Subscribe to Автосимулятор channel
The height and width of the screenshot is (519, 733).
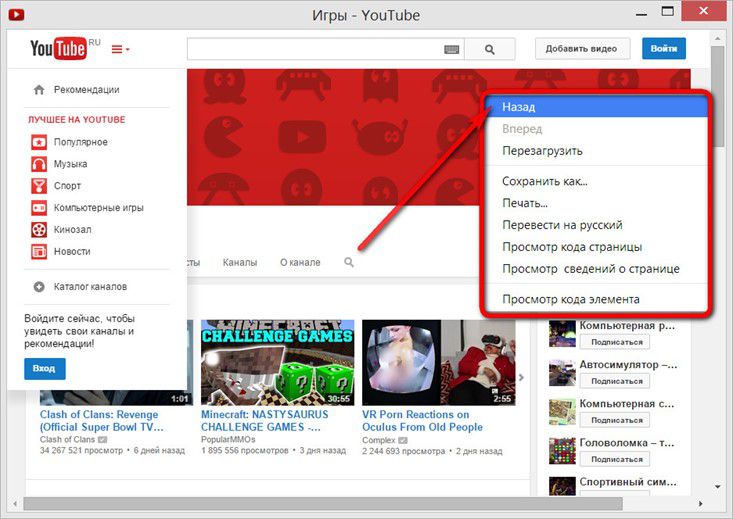click(615, 381)
